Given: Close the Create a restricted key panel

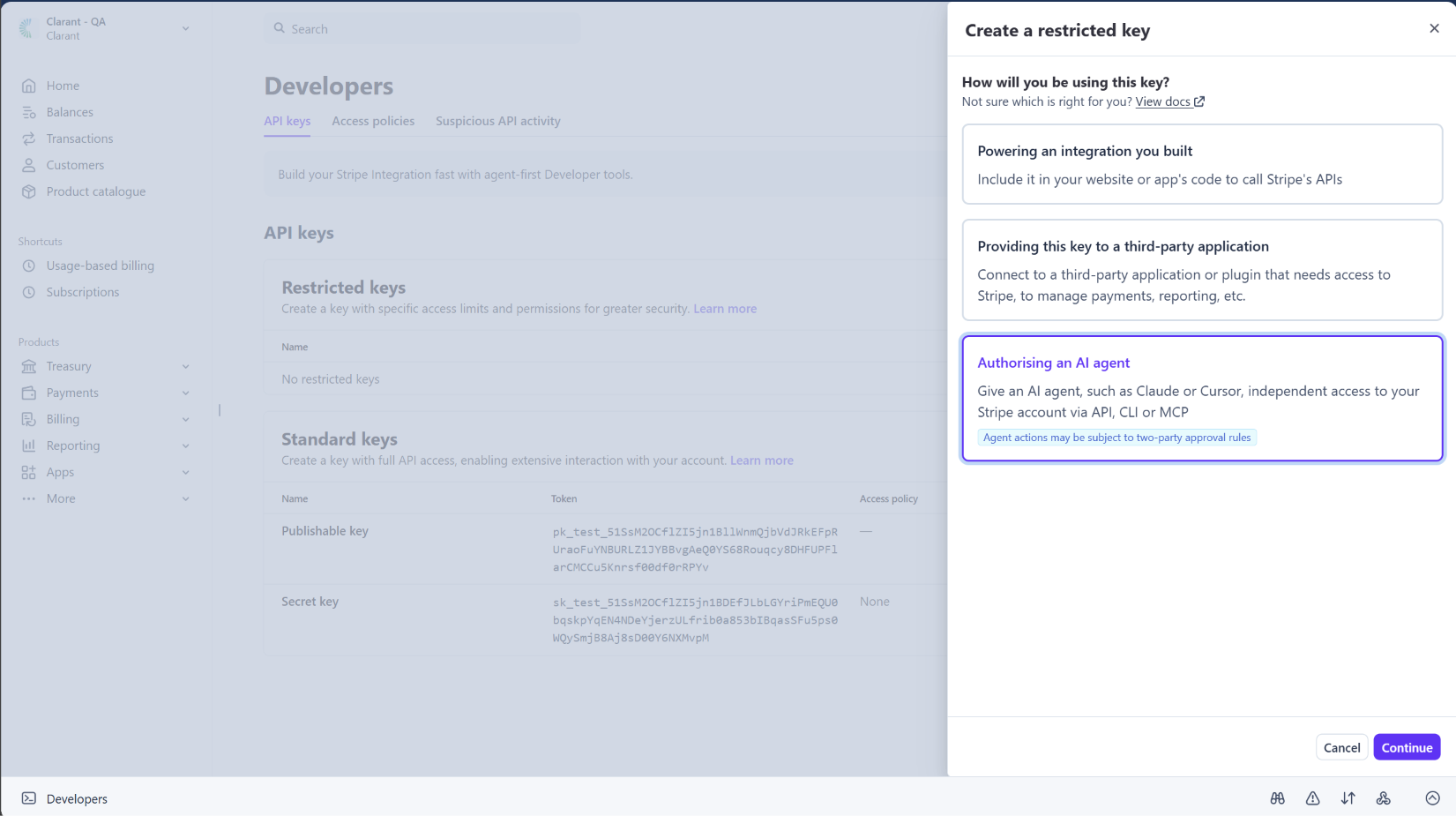Looking at the screenshot, I should [1434, 28].
